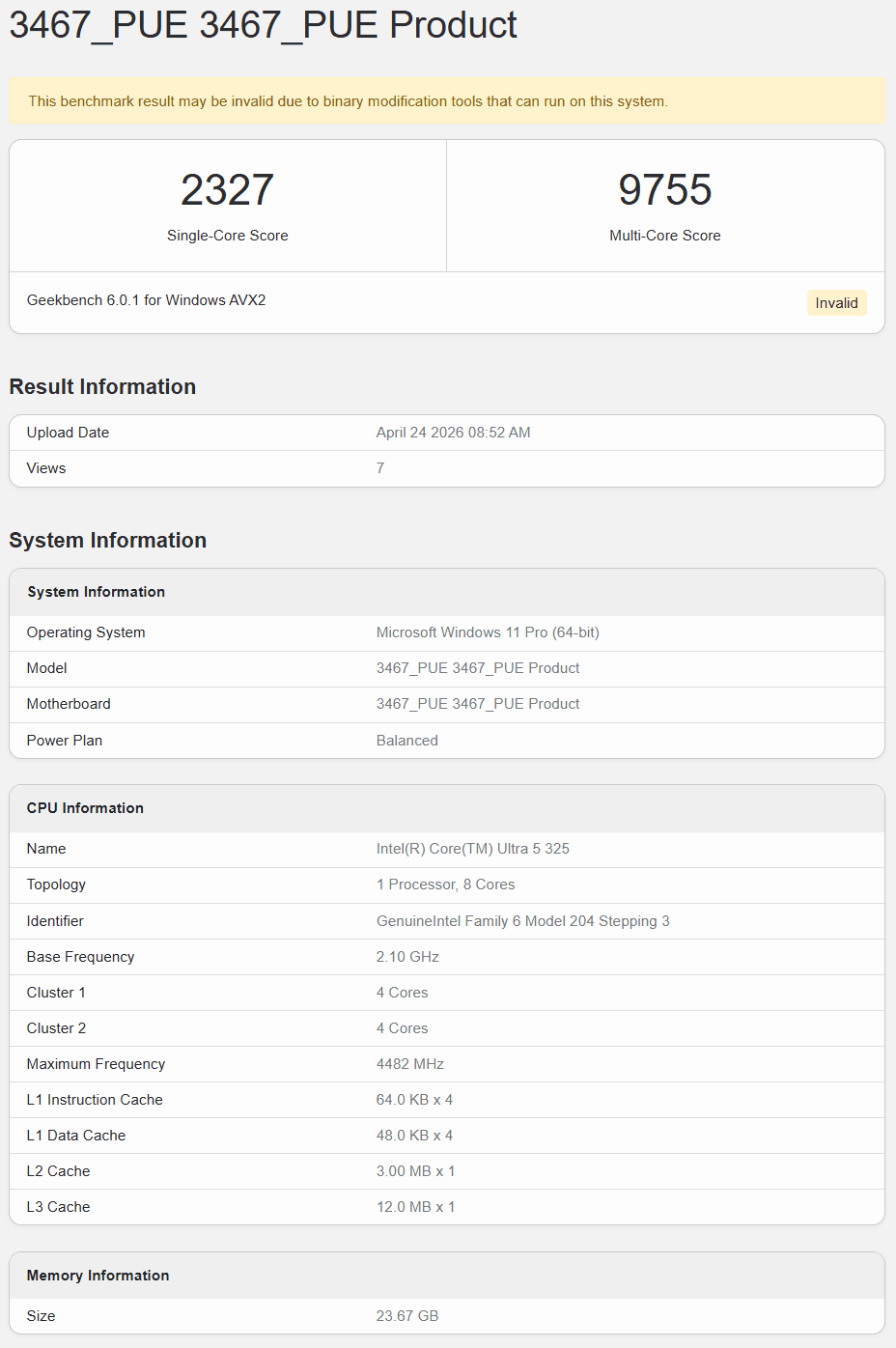
Task: Click the 2.10 GHz base frequency value
Action: click(407, 957)
